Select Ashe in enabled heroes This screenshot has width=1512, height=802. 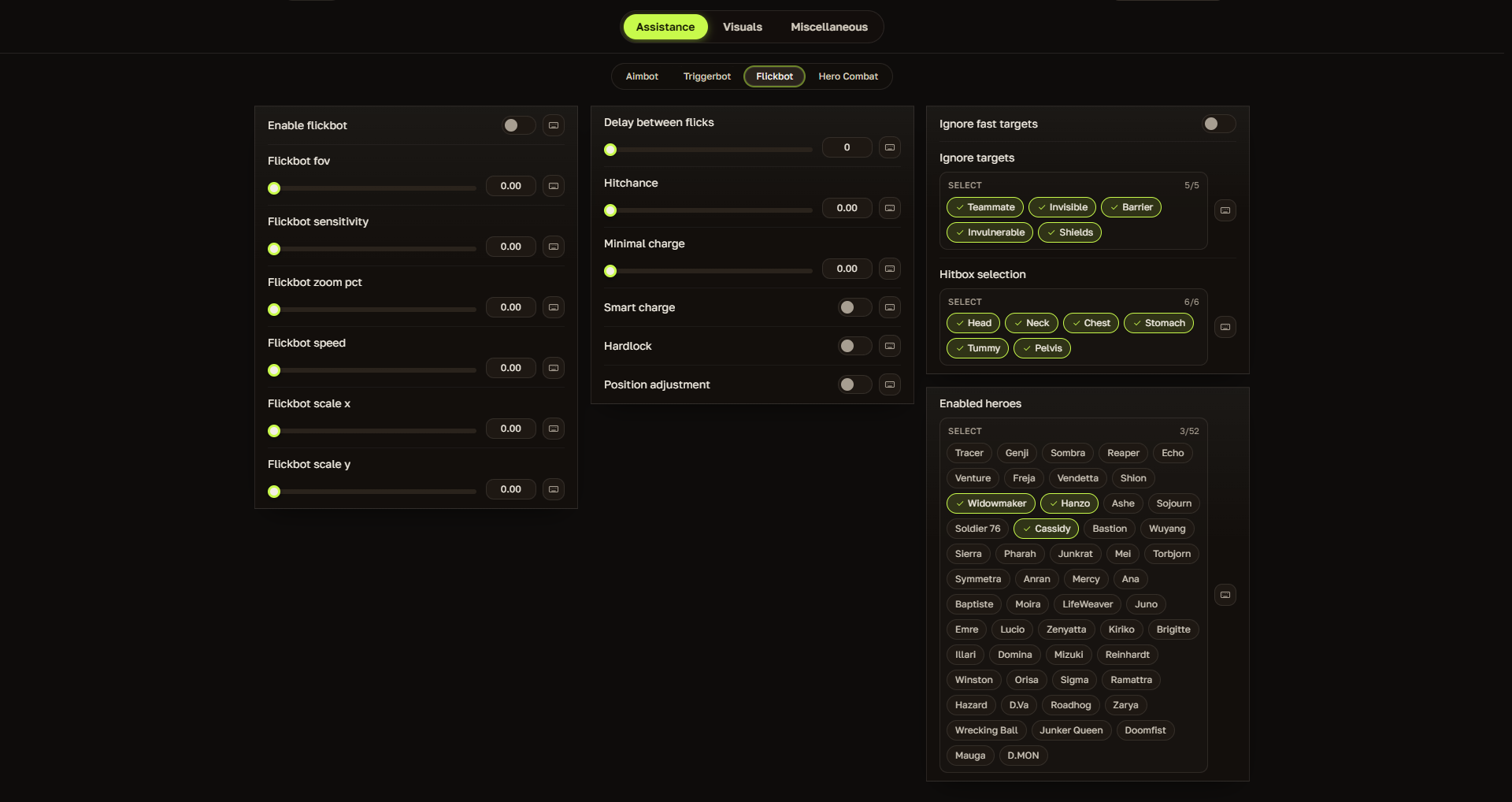[1123, 503]
